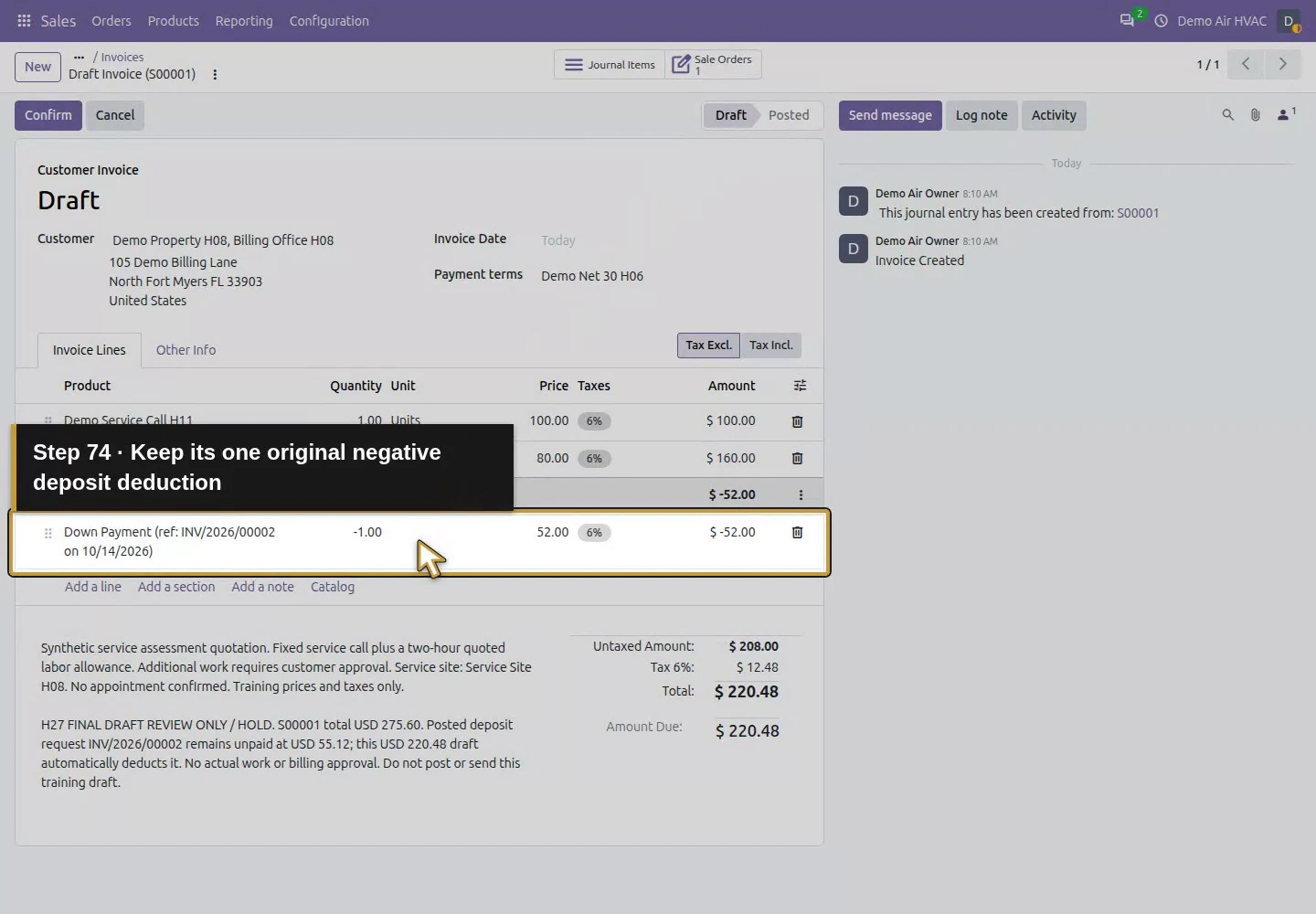1316x914 pixels.
Task: Open the conversations messages icon
Action: click(x=1128, y=20)
